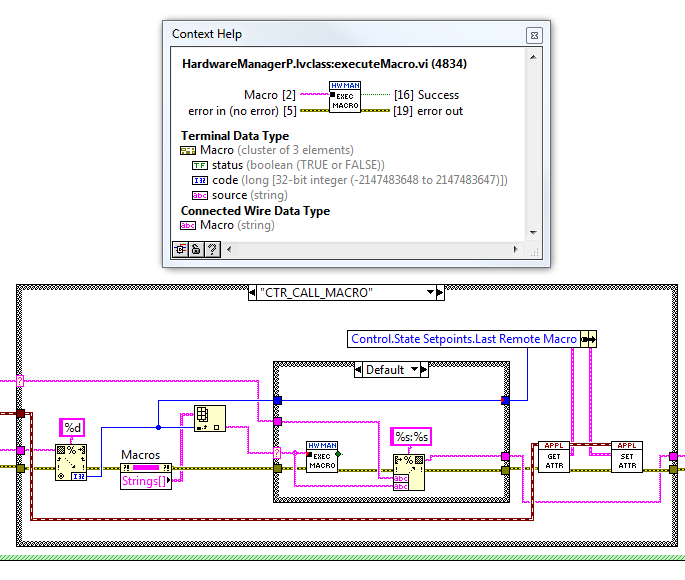
Task: Open the Default case selector dropdown
Action: point(414,370)
